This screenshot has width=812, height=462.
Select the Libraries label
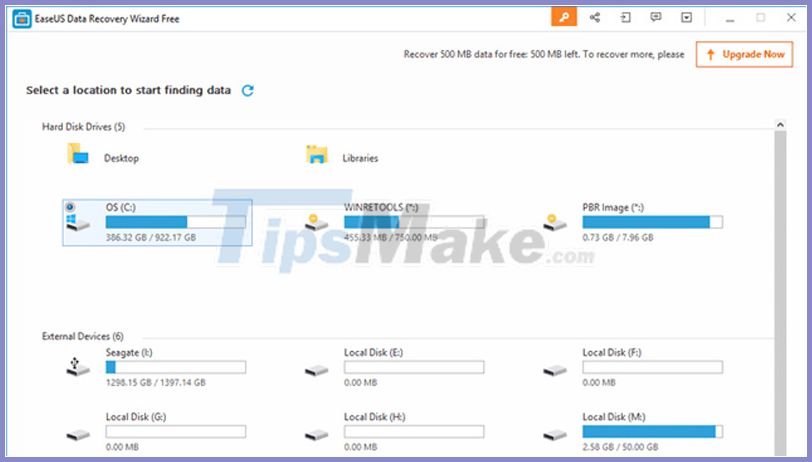coord(360,158)
